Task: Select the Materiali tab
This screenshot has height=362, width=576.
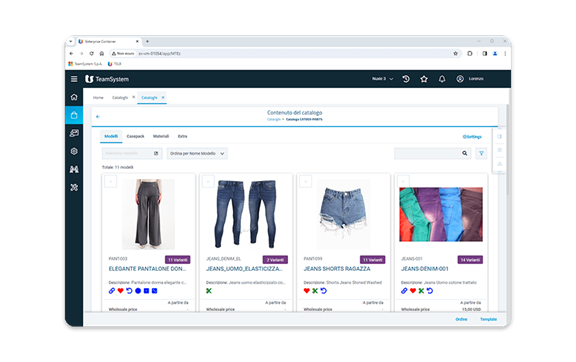Action: 161,136
